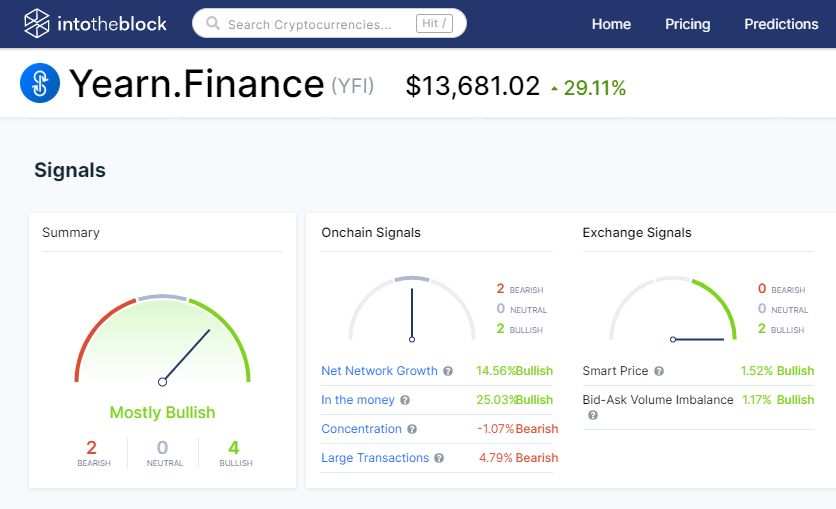Click the green price-up triangle indicator
Image resolution: width=836 pixels, height=509 pixels.
[554, 89]
